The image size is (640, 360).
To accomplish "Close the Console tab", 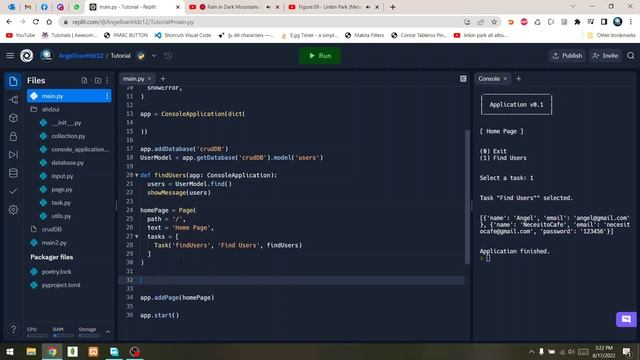I will point(505,78).
